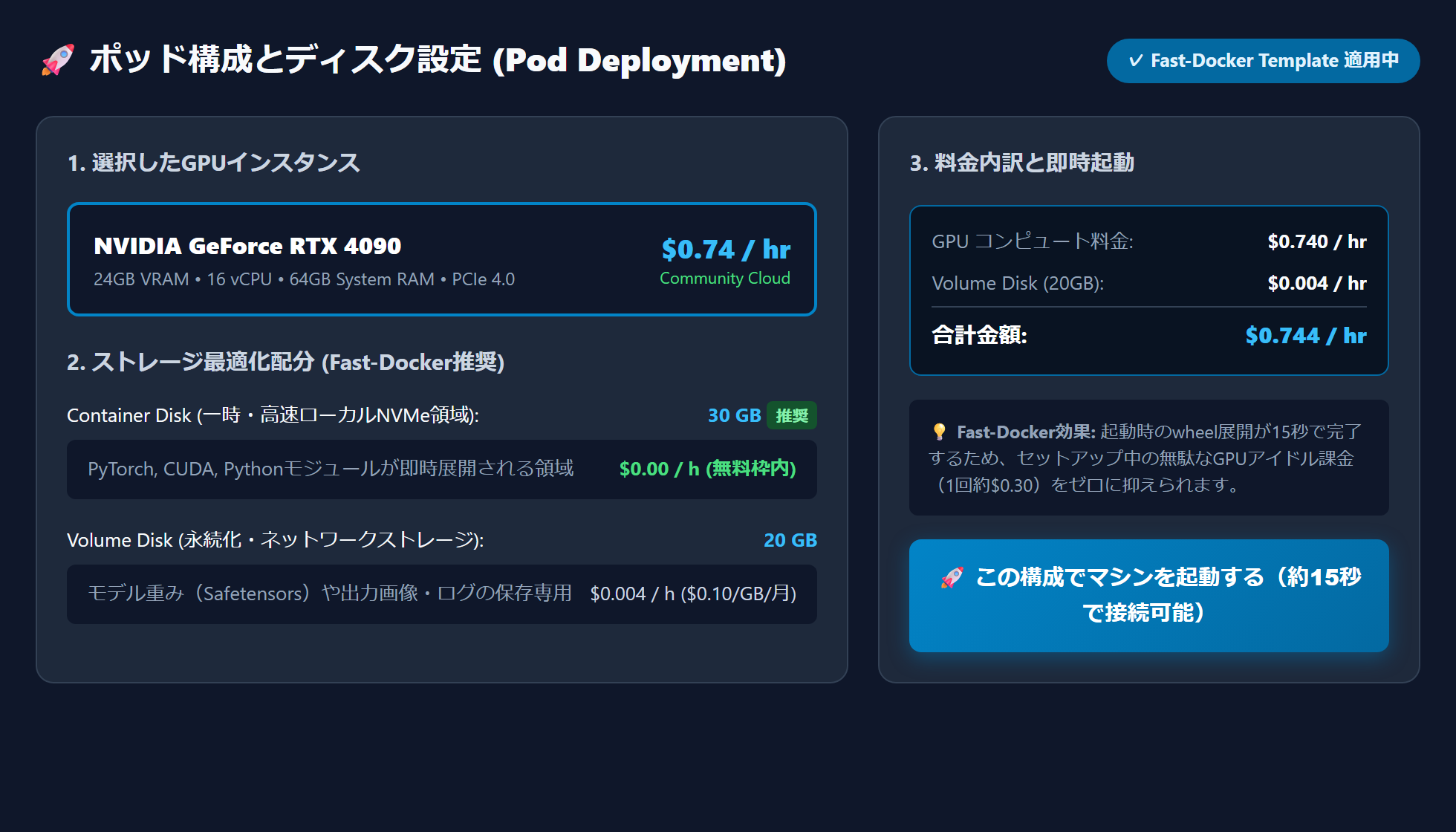Click the light bulb icon in the tip box

[x=939, y=432]
